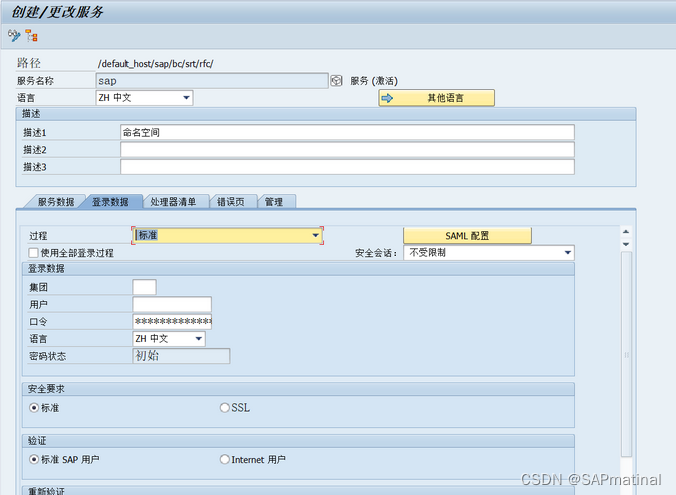Viewport: 676px width, 495px height.
Task: Select the 标准 SAP 用户 radio button
Action: click(x=34, y=459)
